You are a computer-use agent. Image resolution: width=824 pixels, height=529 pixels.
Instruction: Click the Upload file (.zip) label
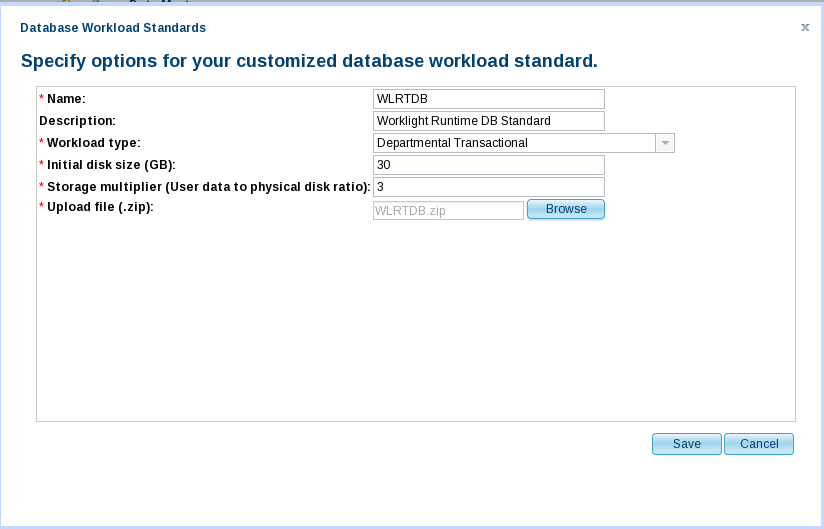pos(100,207)
